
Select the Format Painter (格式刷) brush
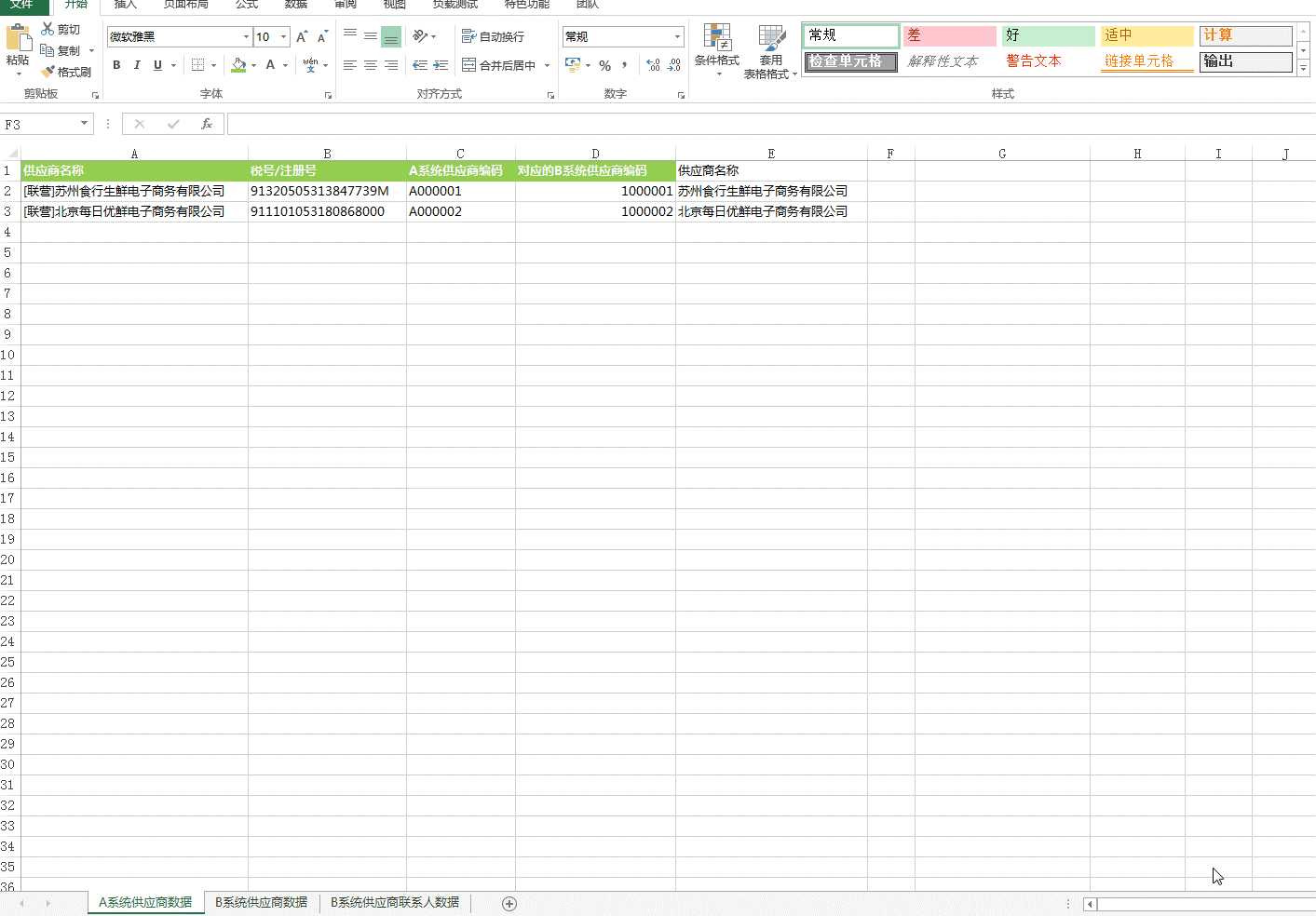[x=47, y=72]
